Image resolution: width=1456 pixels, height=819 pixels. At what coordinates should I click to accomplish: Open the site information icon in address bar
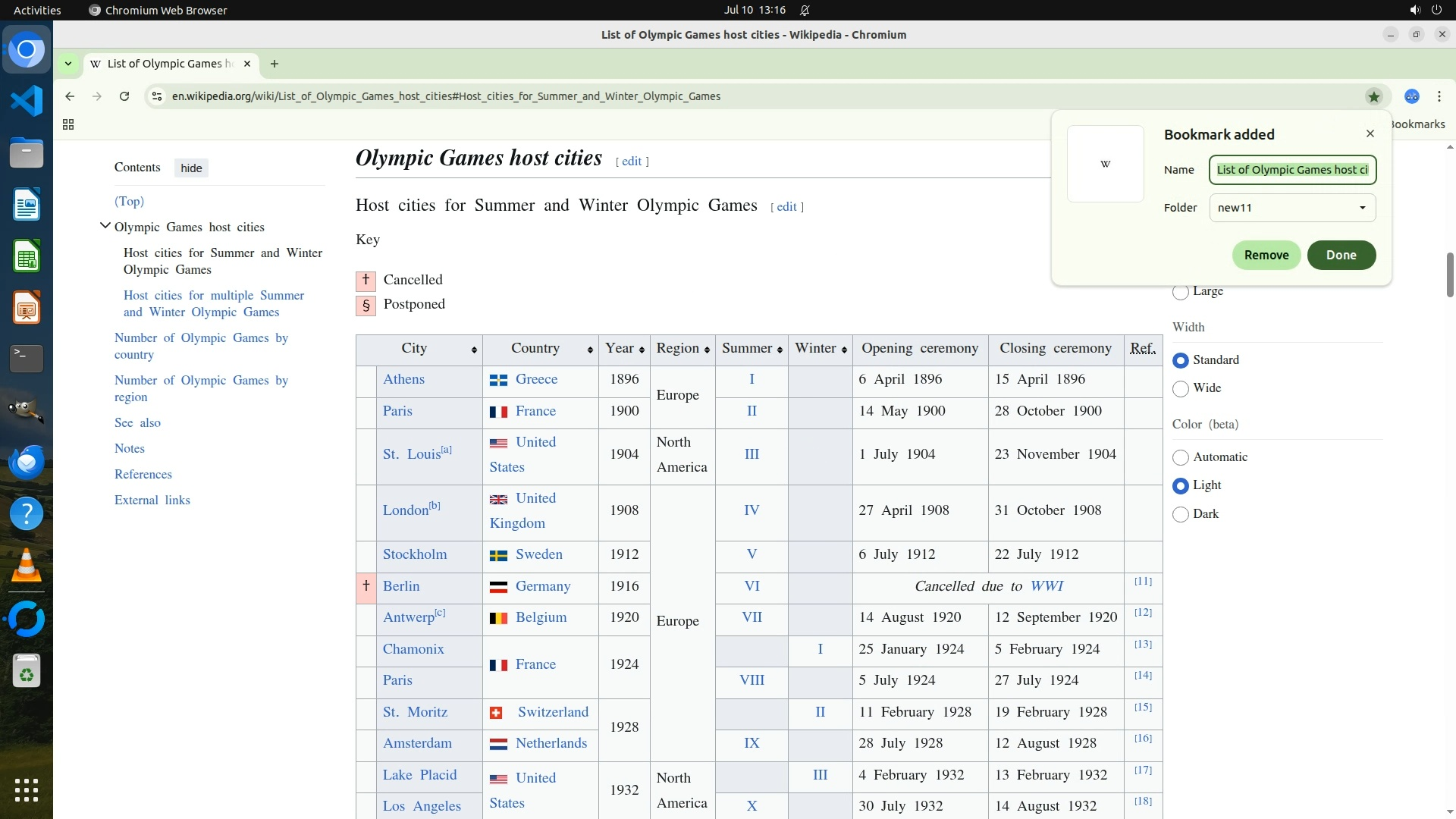pos(156,96)
